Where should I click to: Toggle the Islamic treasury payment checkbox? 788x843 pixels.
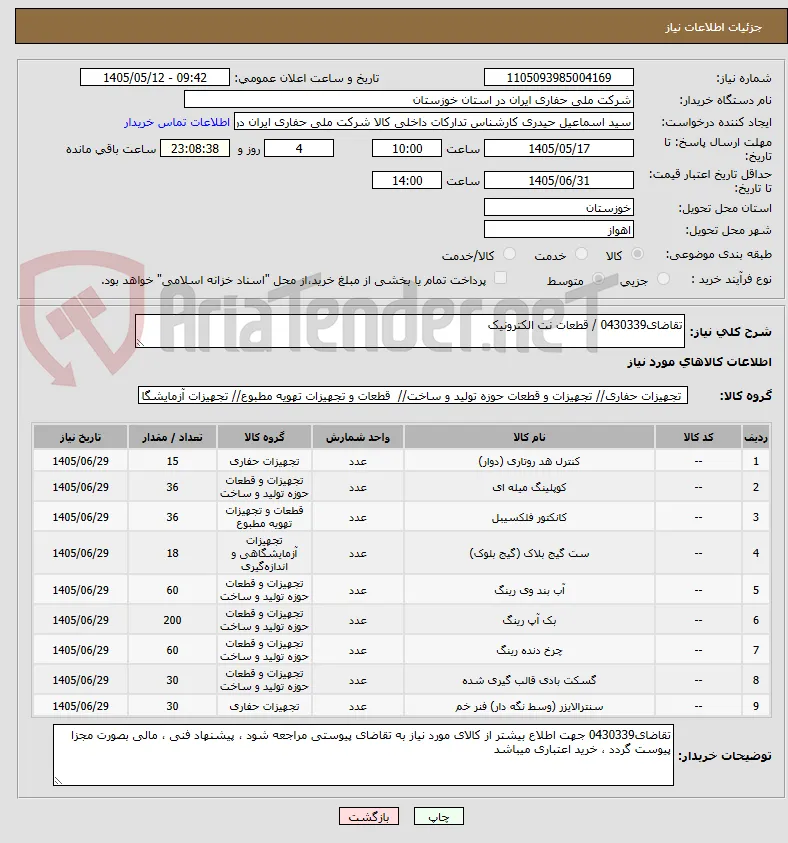click(500, 278)
